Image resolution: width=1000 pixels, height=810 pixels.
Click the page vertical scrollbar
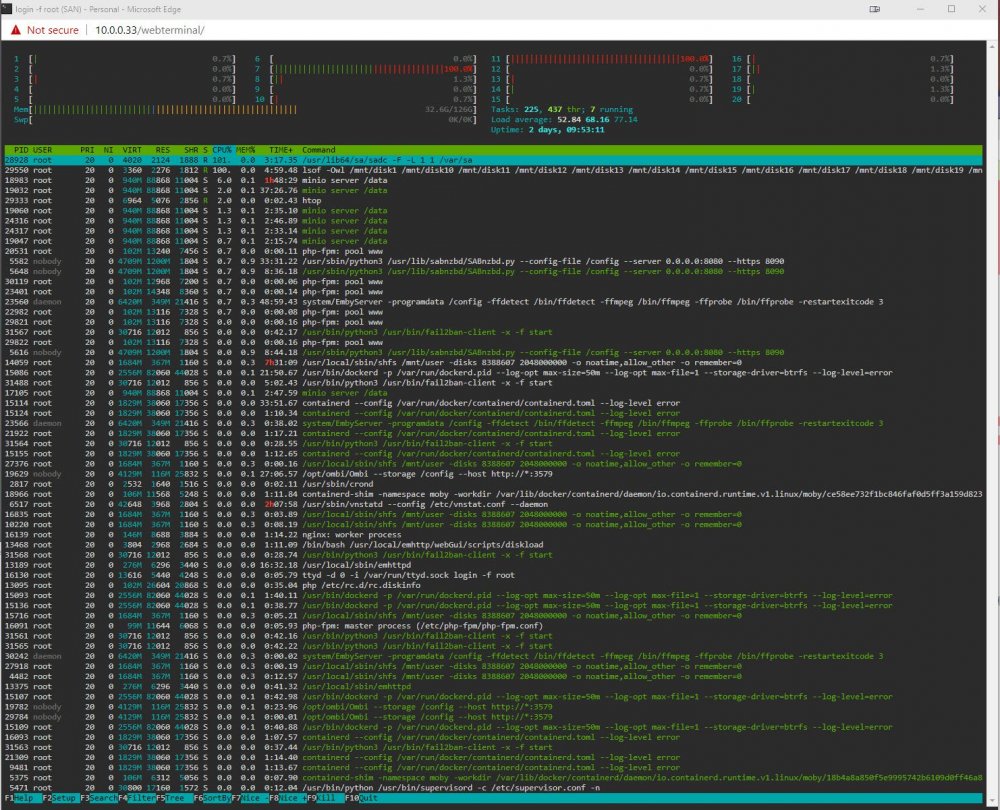[x=993, y=421]
